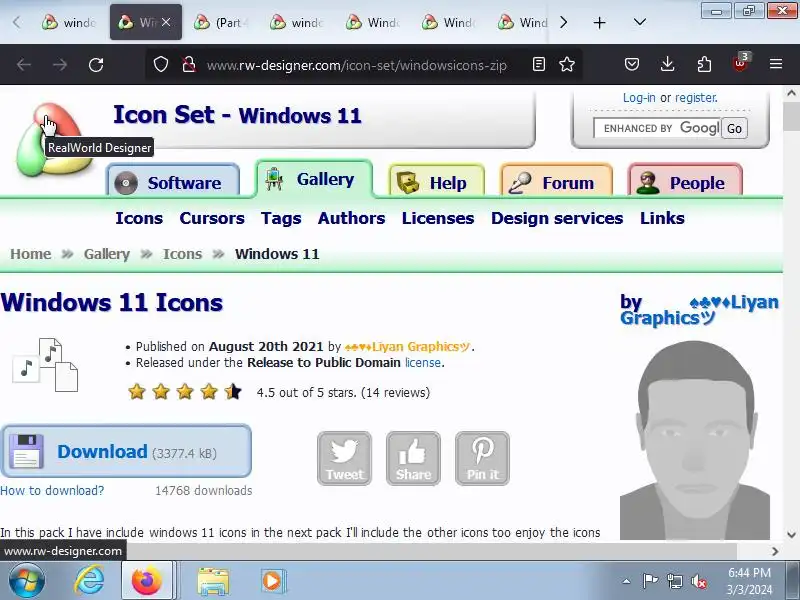Open Windows Media Player taskbar icon

tap(272, 581)
